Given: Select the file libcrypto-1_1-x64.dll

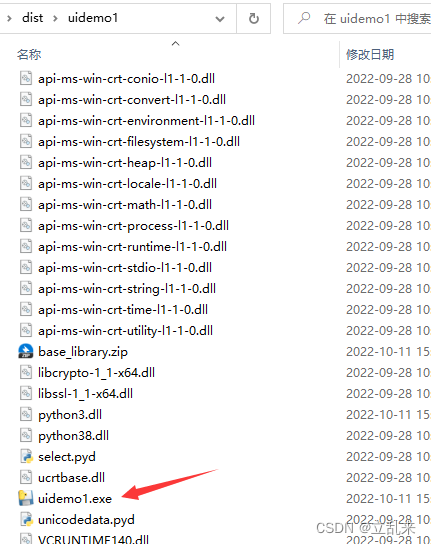Looking at the screenshot, I should [96, 373].
